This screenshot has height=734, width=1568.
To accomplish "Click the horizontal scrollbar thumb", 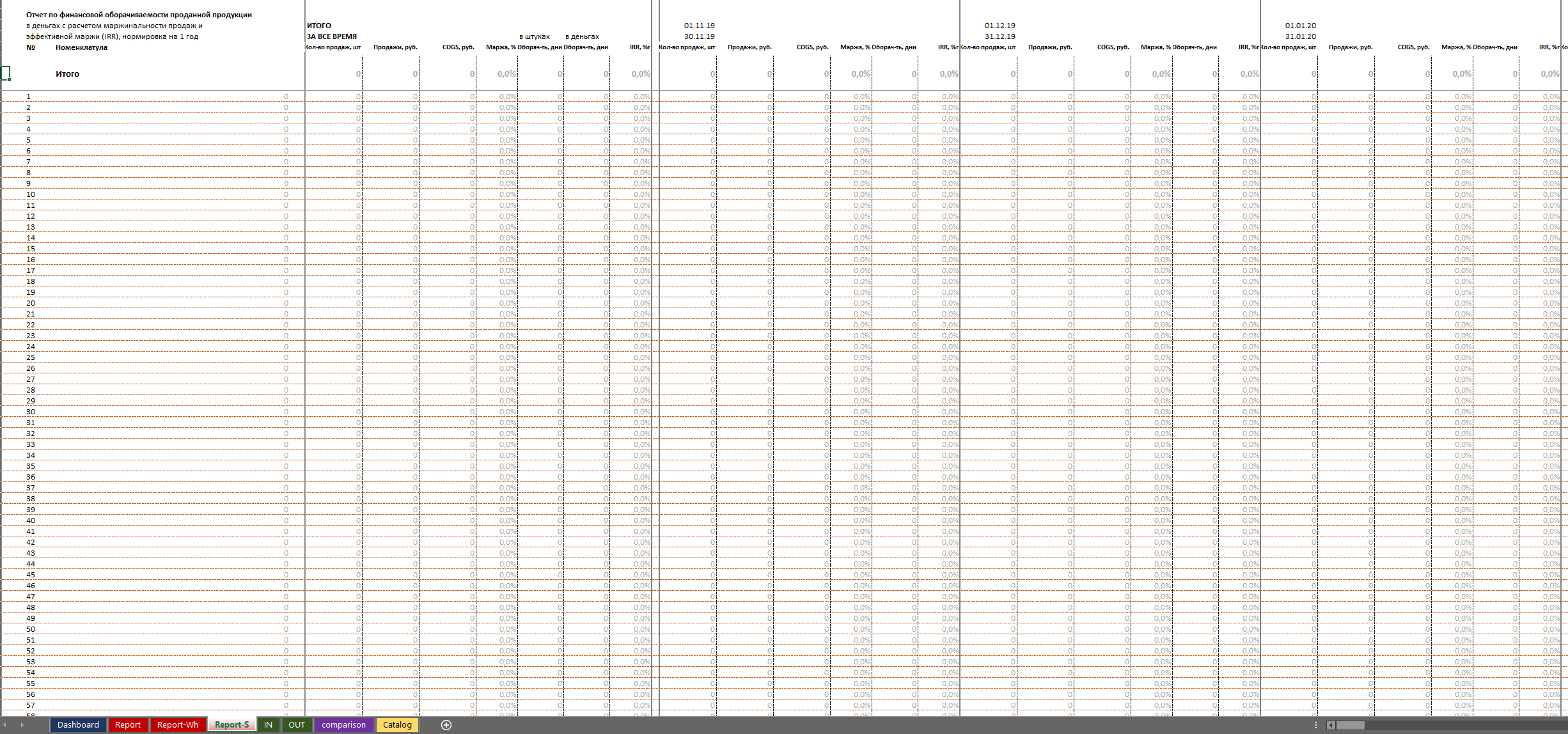I will [1351, 725].
